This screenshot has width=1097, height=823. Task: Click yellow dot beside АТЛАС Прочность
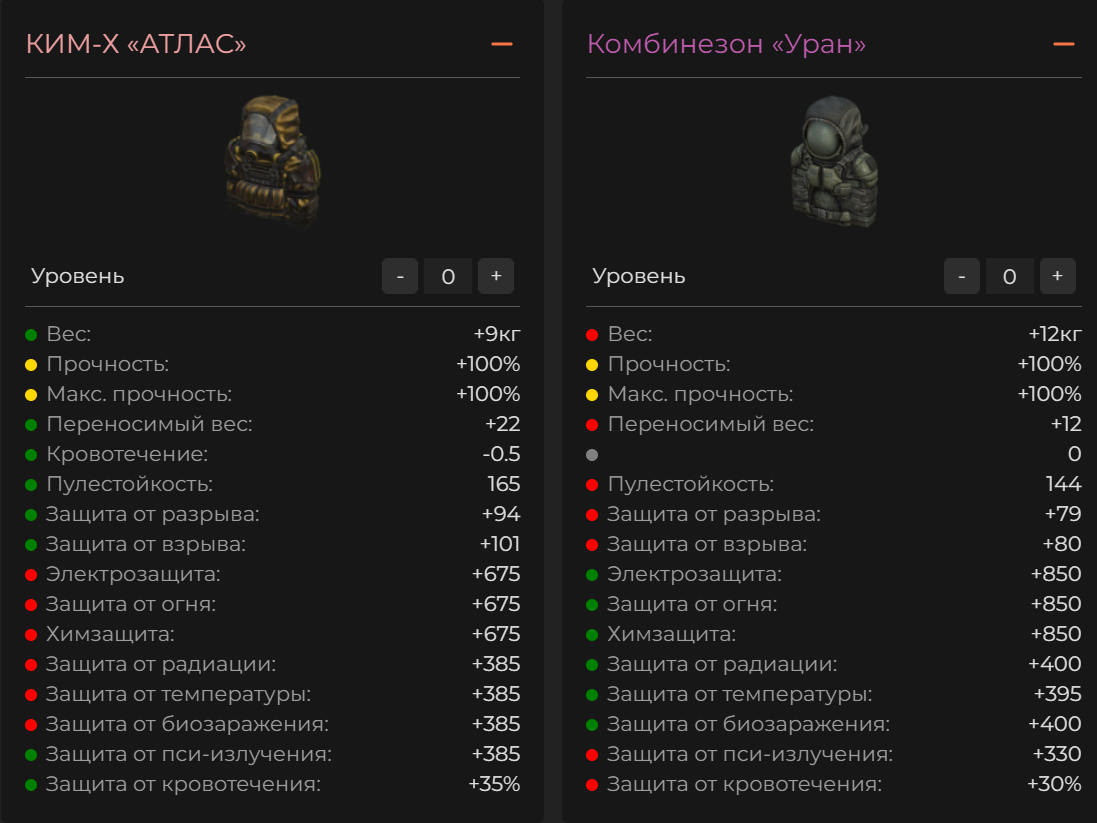pos(31,364)
